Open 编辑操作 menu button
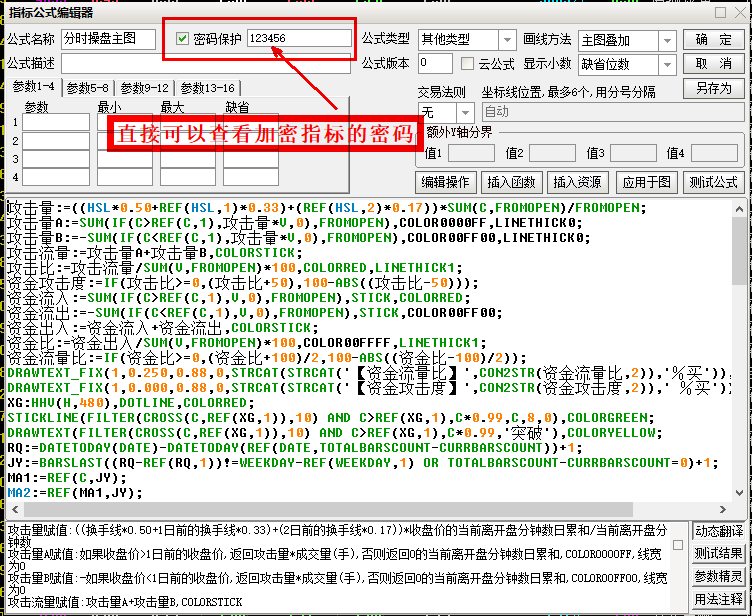This screenshot has height=616, width=752. coord(446,182)
